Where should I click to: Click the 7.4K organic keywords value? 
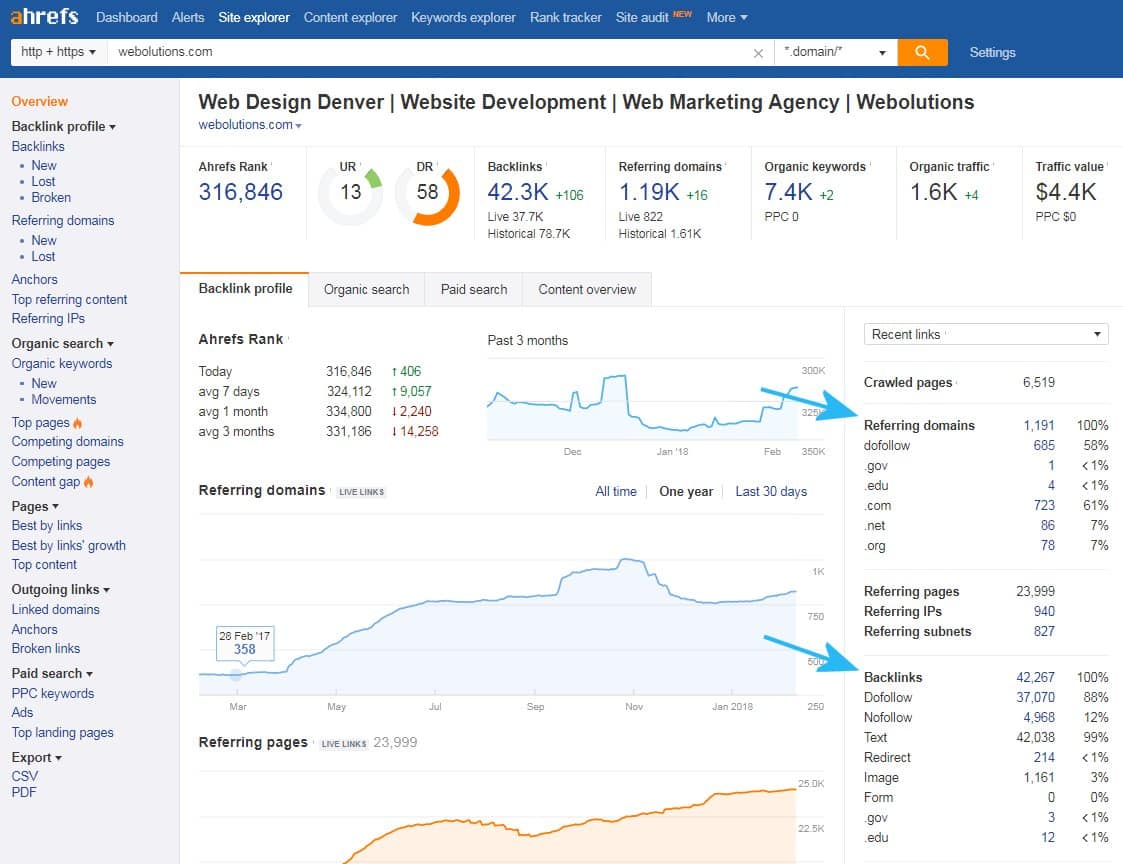789,192
